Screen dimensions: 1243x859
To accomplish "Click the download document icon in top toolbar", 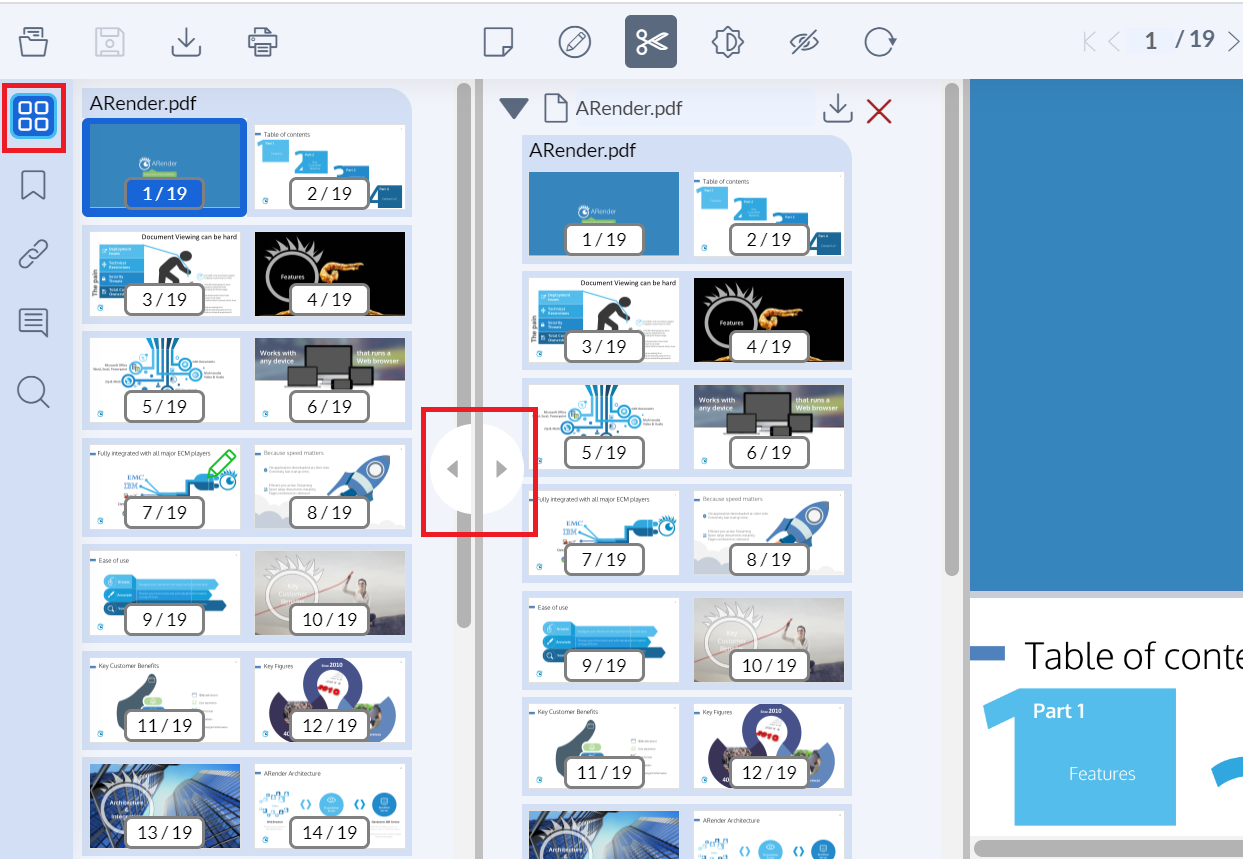I will click(x=186, y=42).
